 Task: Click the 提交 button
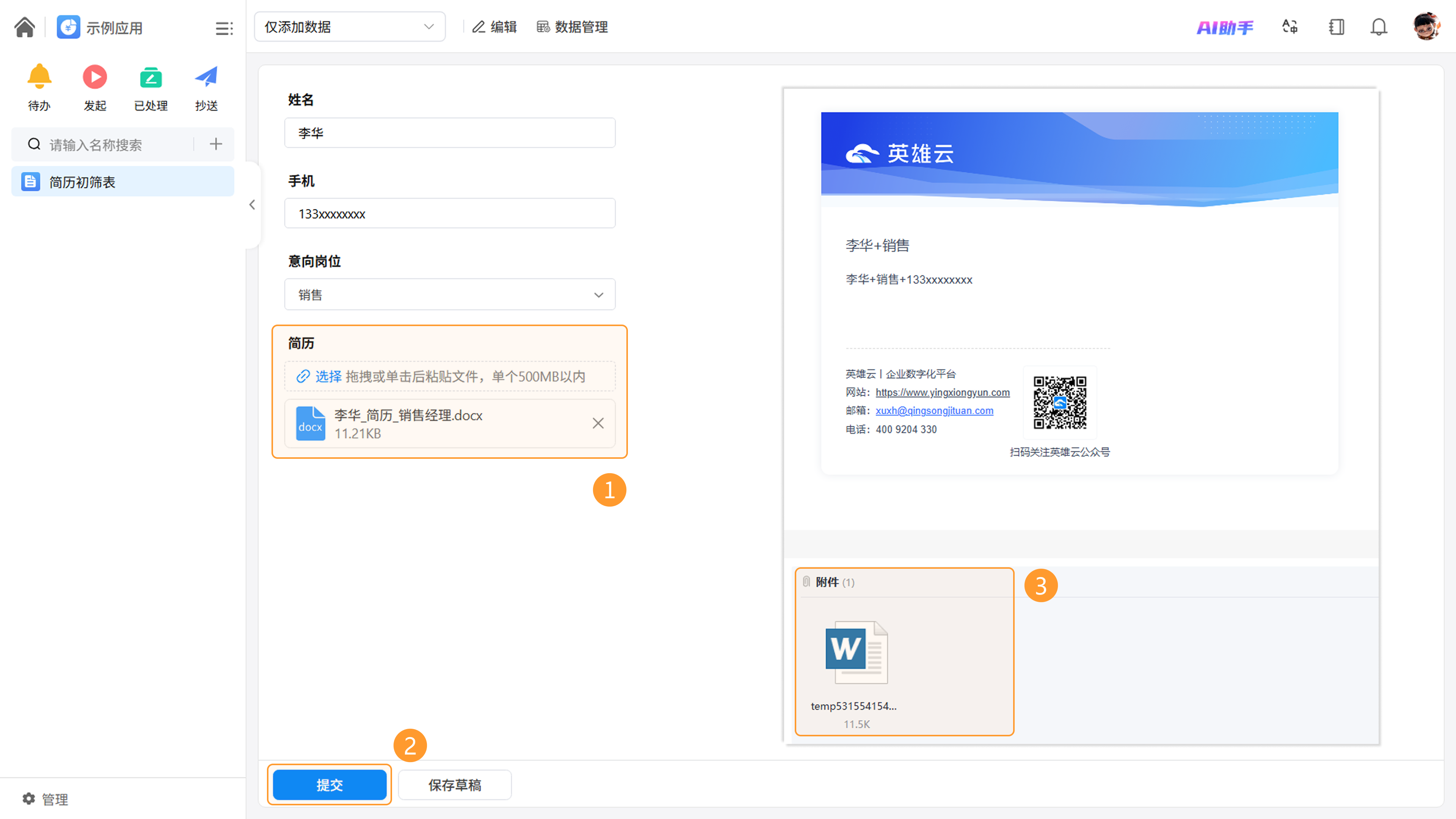[x=329, y=784]
